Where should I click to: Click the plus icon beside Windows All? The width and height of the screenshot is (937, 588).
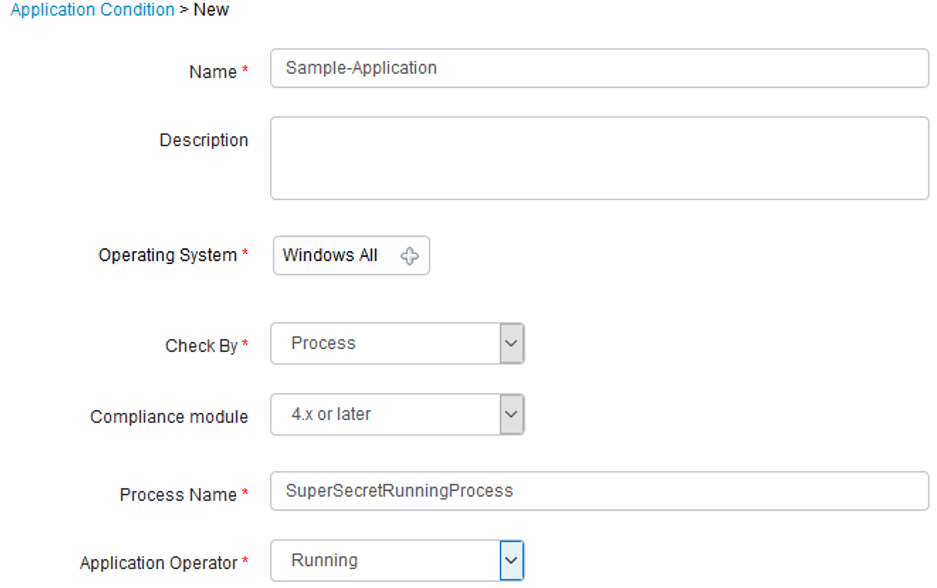click(x=409, y=256)
